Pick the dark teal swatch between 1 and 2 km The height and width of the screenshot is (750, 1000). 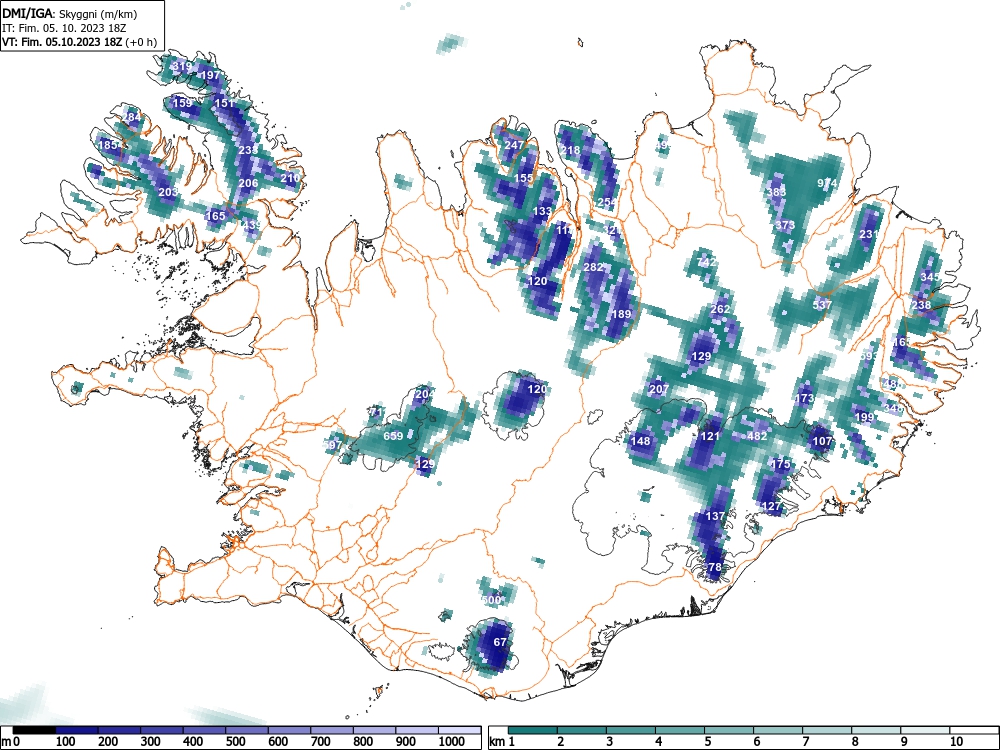[533, 730]
